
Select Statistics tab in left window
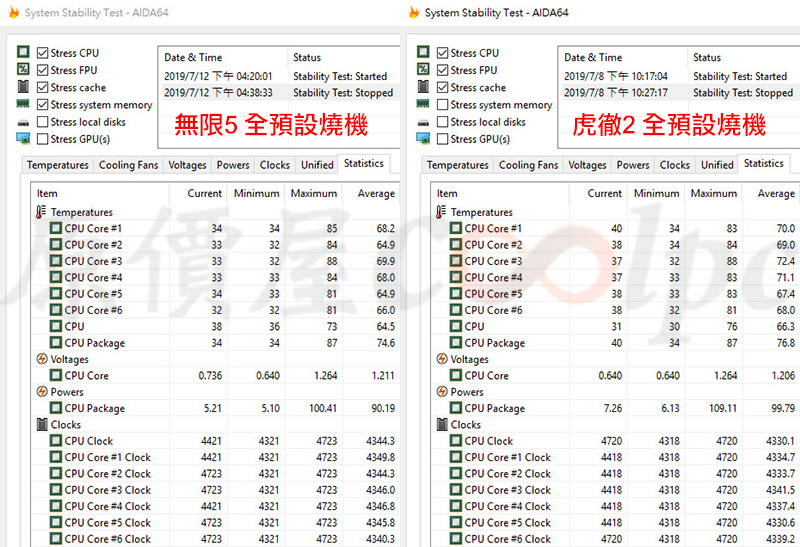pos(364,164)
